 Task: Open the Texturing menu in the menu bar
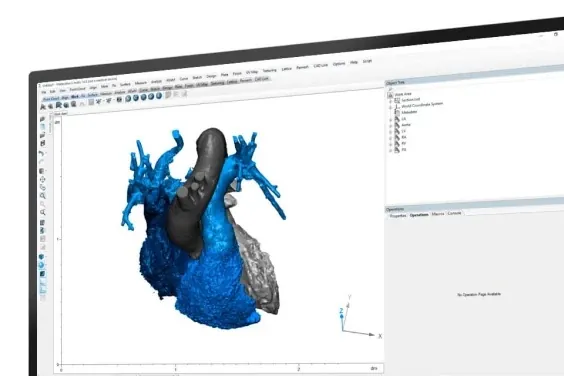[x=269, y=70]
